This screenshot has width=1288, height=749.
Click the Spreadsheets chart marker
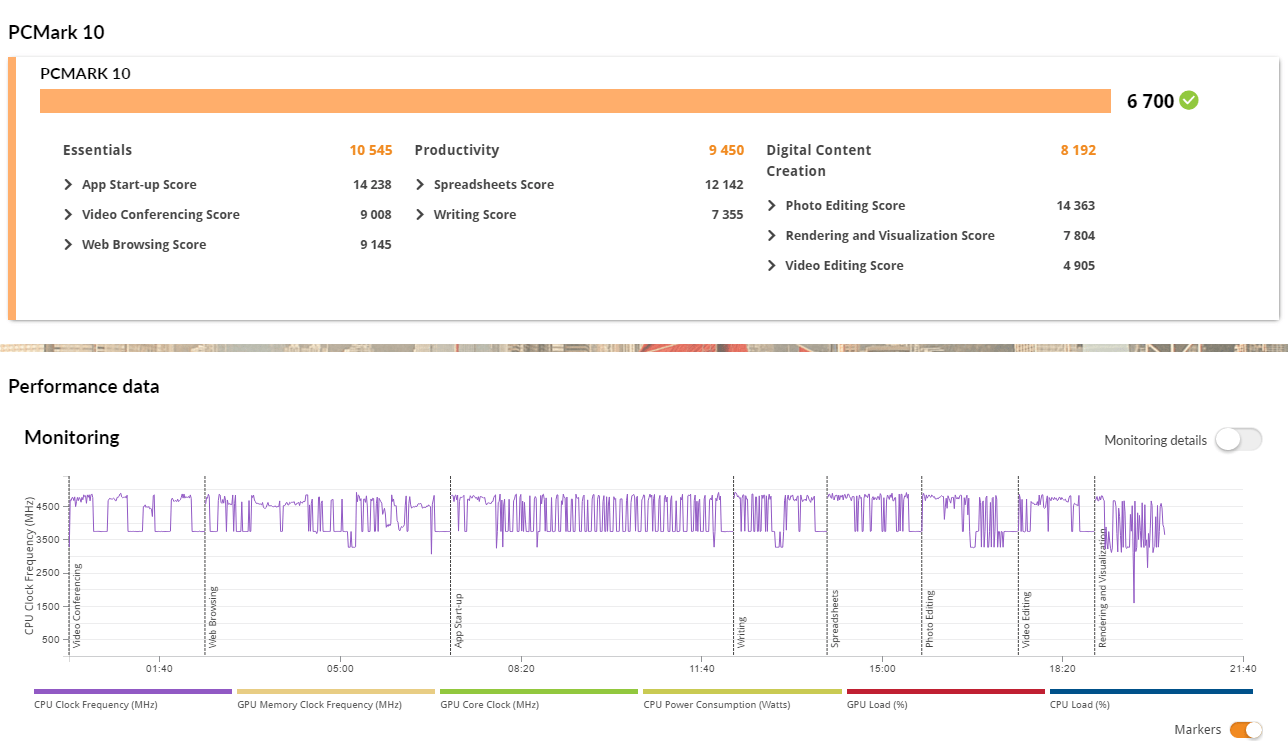point(834,618)
